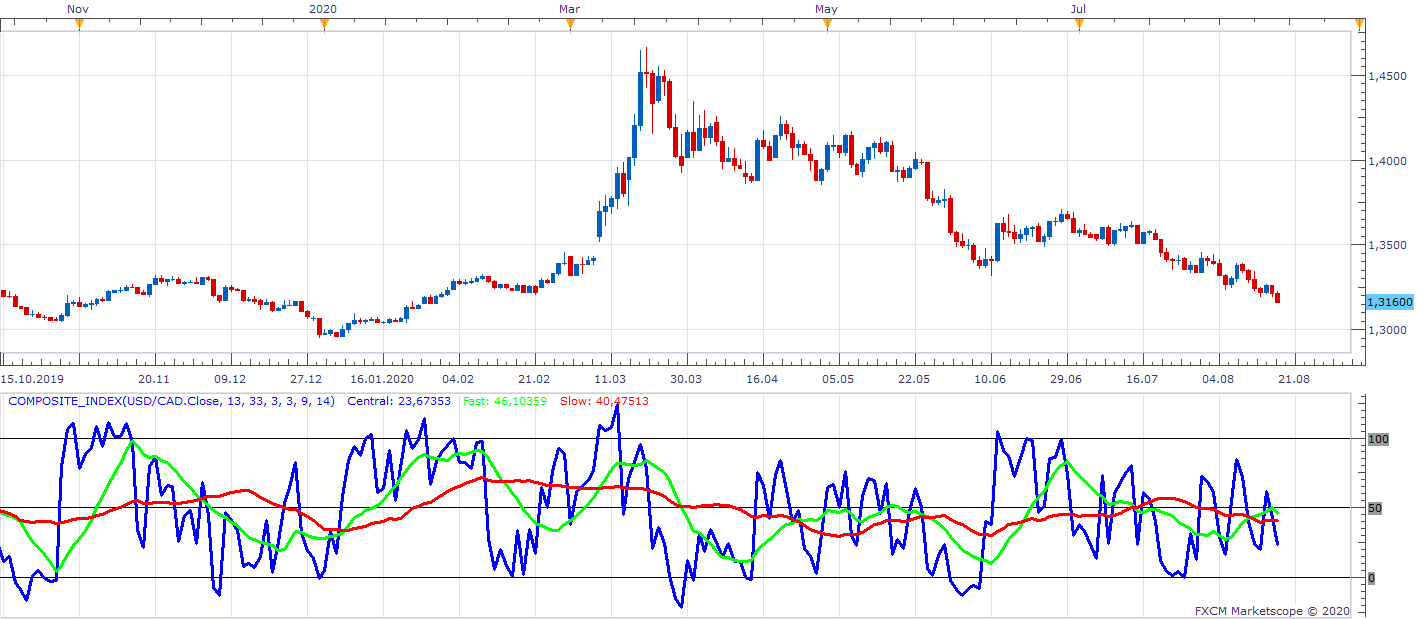Click the 21.02 date label
Image resolution: width=1423 pixels, height=619 pixels.
(x=534, y=380)
